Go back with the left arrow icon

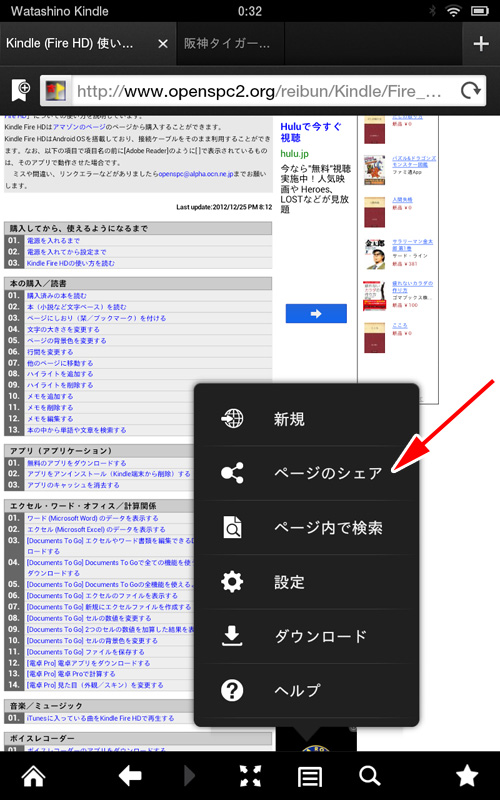(130, 777)
